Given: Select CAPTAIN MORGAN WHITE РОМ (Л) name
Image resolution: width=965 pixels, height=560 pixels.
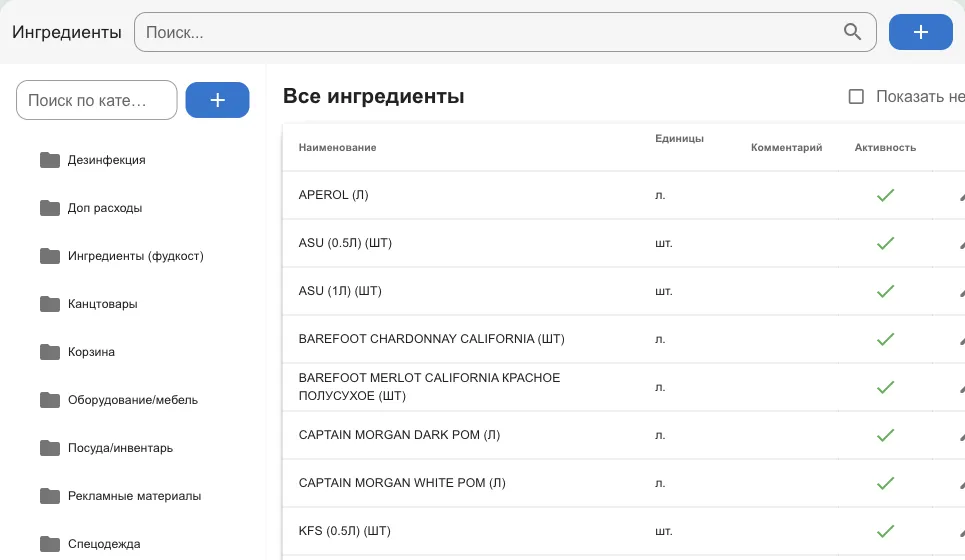Looking at the screenshot, I should coord(402,483).
